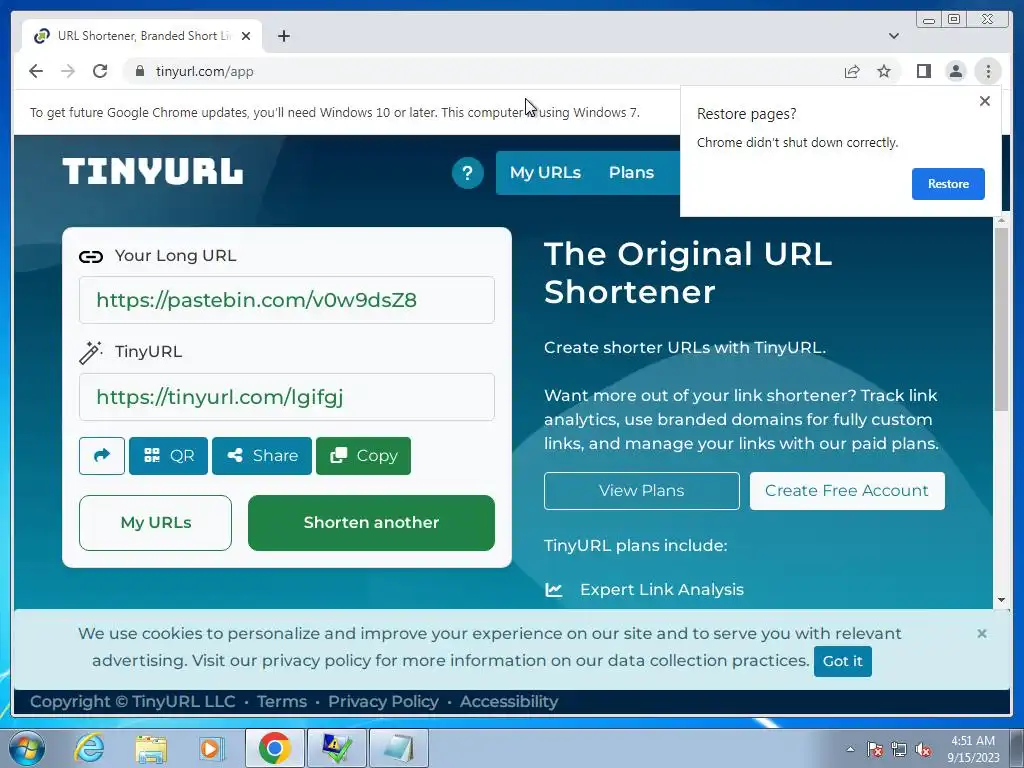View site info via the padlock icon

point(139,71)
